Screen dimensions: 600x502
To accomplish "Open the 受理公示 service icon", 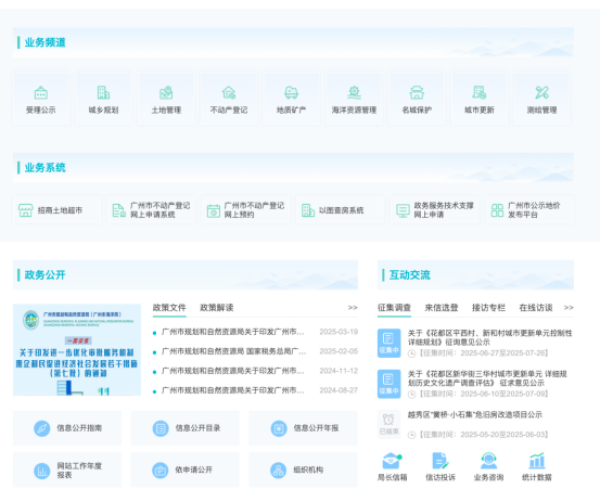I will tap(41, 93).
